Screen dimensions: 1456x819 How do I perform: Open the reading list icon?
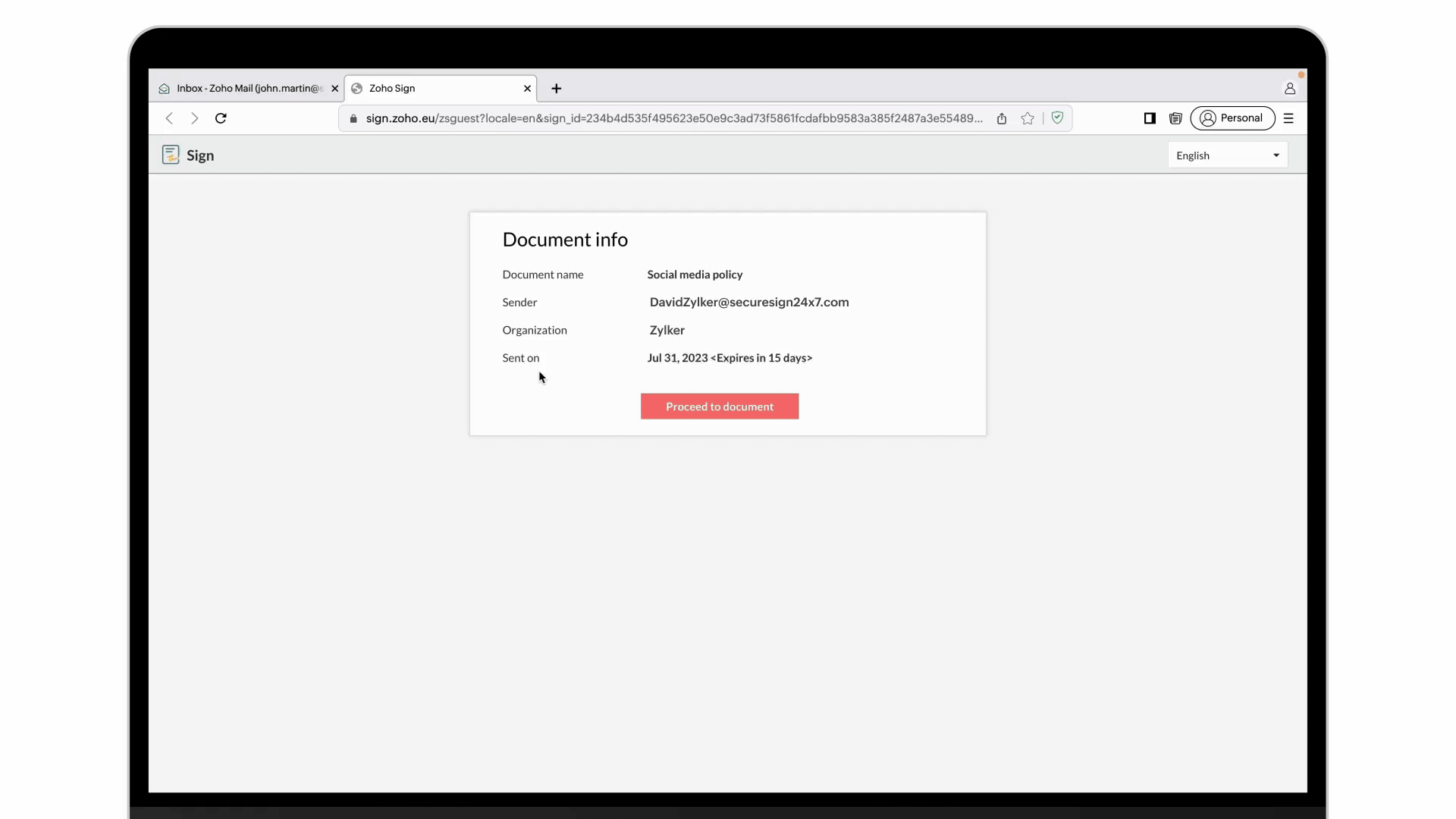pos(1175,118)
